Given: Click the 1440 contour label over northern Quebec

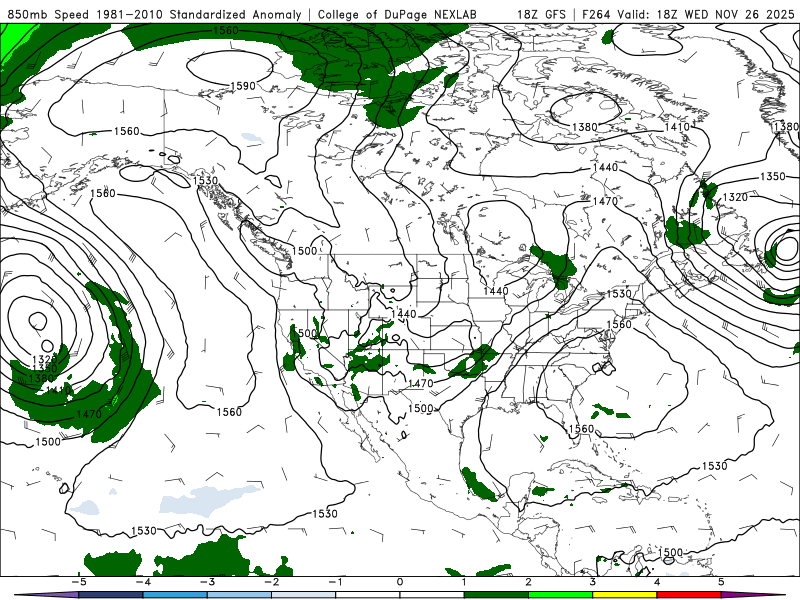Looking at the screenshot, I should pos(606,167).
